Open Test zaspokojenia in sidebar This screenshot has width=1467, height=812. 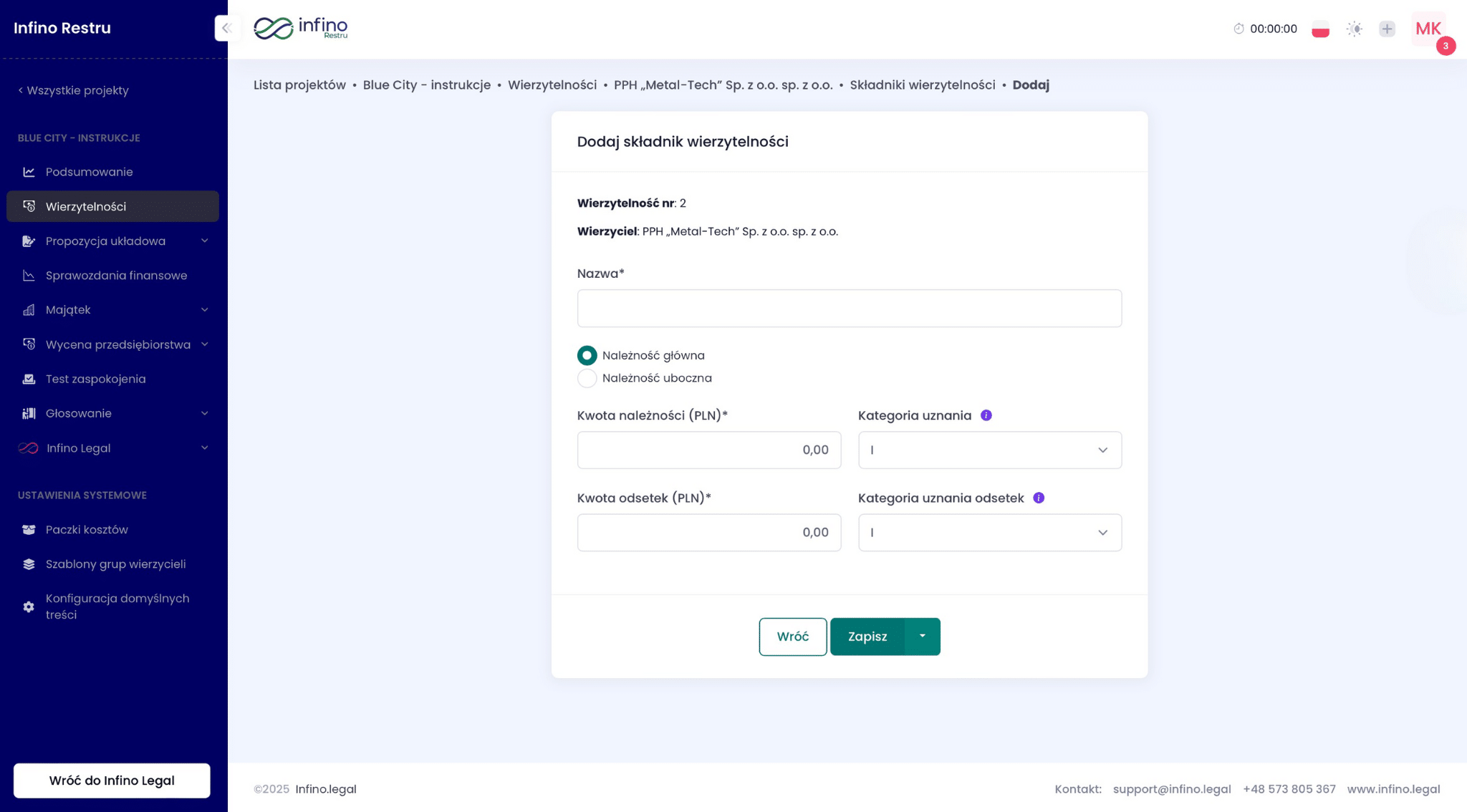[x=95, y=379]
